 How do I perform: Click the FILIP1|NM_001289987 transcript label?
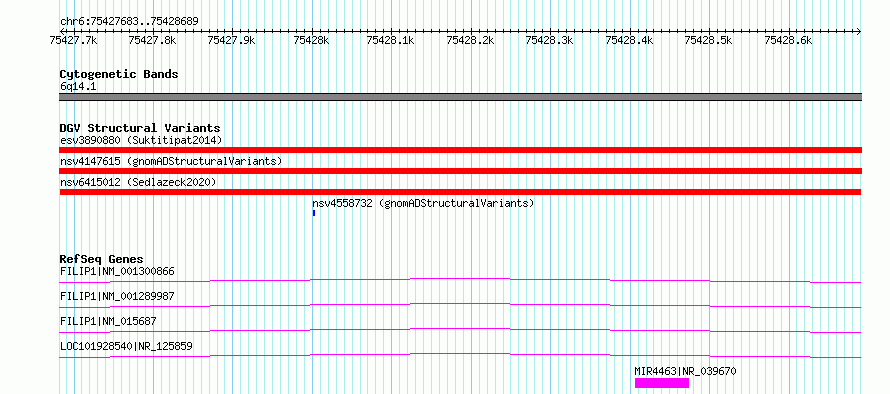tap(117, 296)
